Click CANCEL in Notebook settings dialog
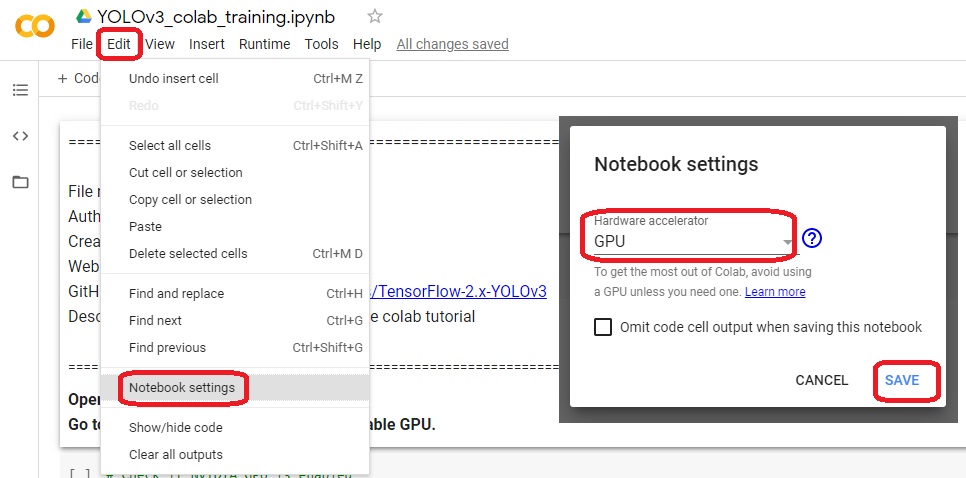The image size is (966, 478). coord(822,380)
